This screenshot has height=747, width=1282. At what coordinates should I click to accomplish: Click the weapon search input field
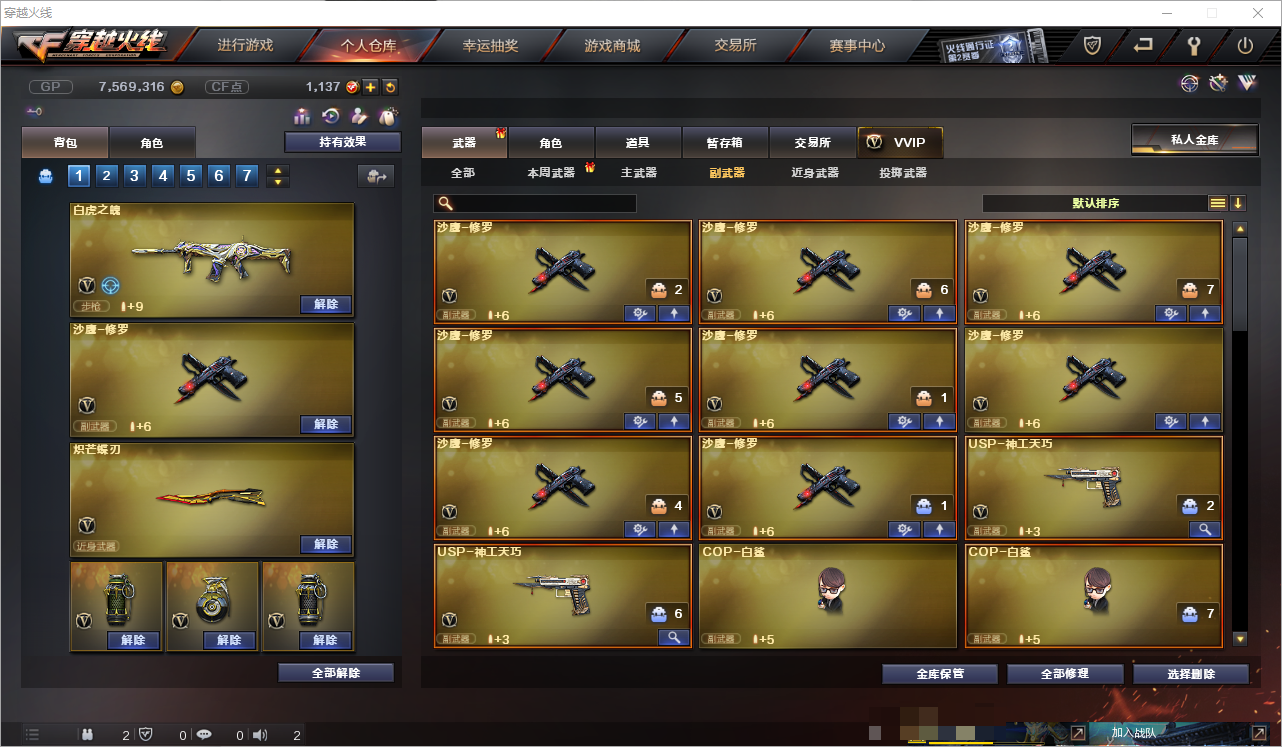535,203
